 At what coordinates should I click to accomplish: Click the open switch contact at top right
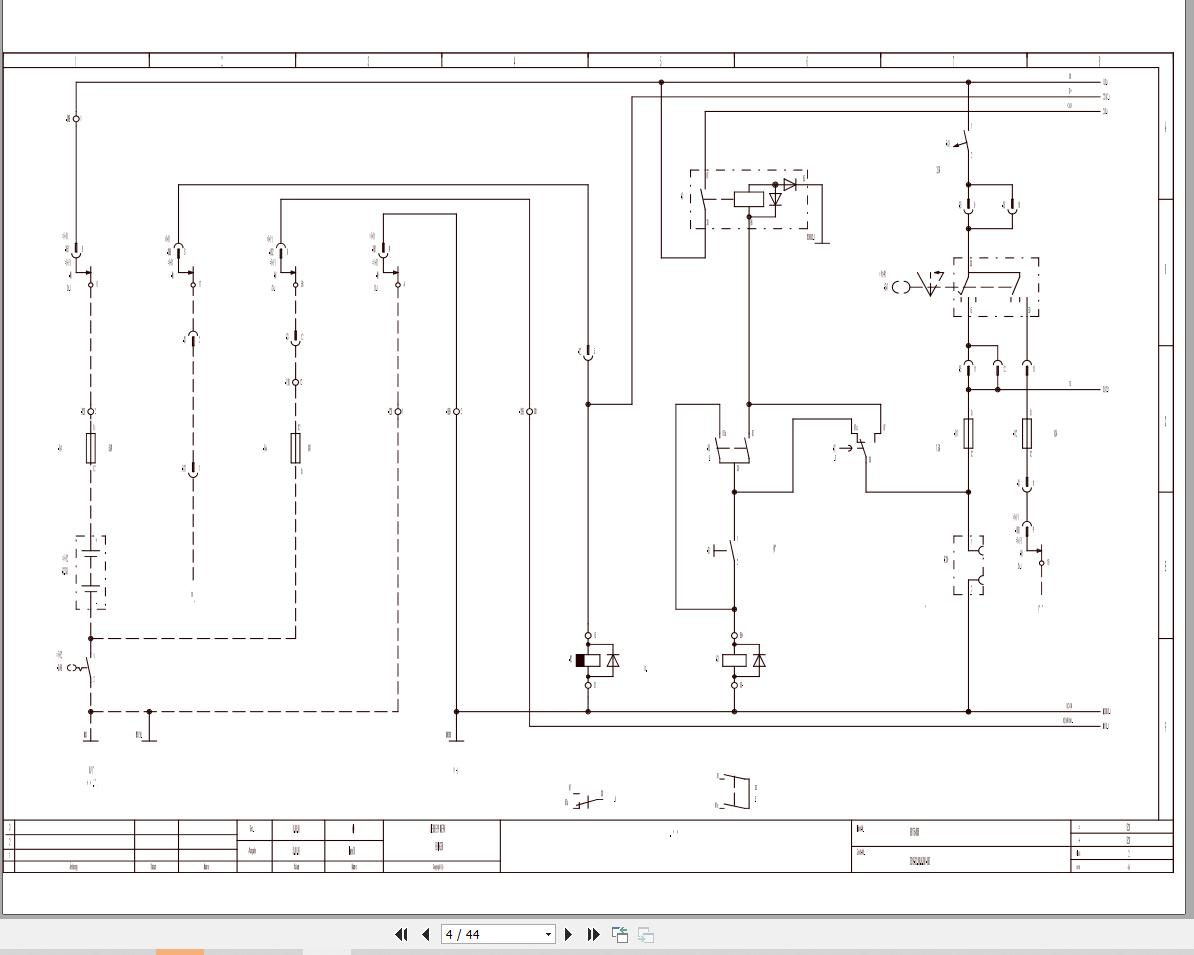[x=966, y=141]
